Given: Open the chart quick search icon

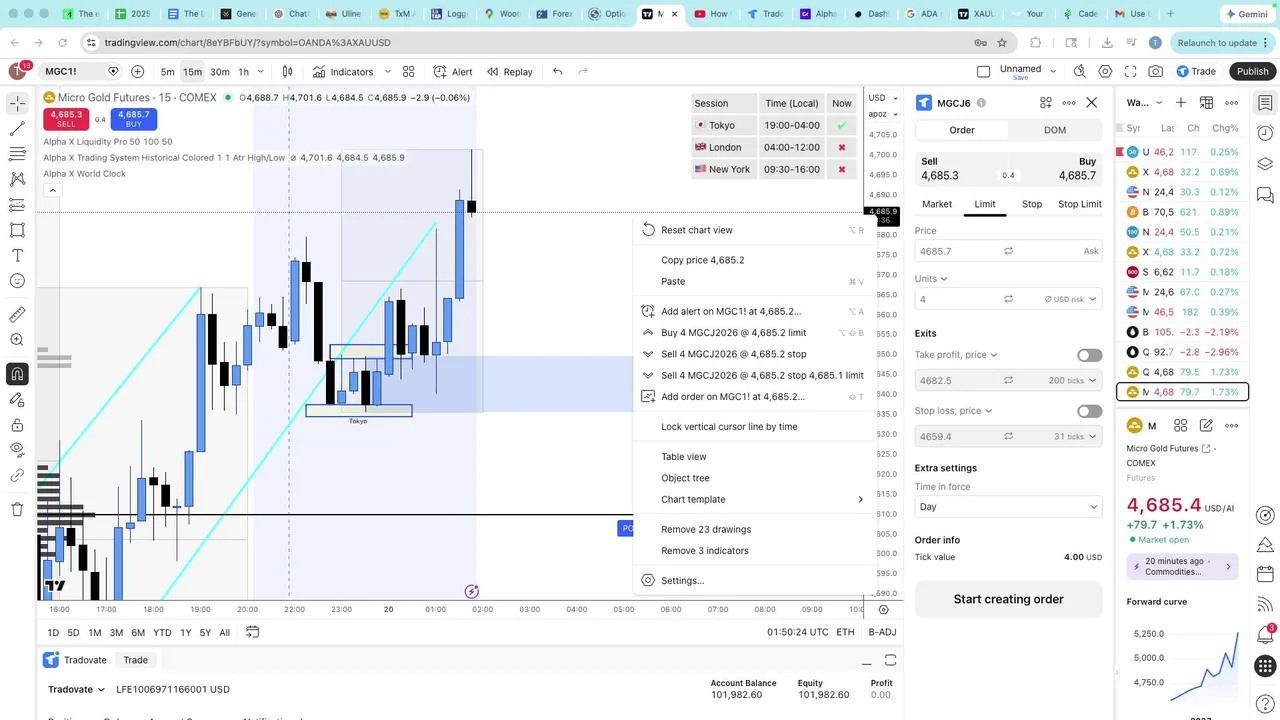Looking at the screenshot, I should tap(1080, 72).
